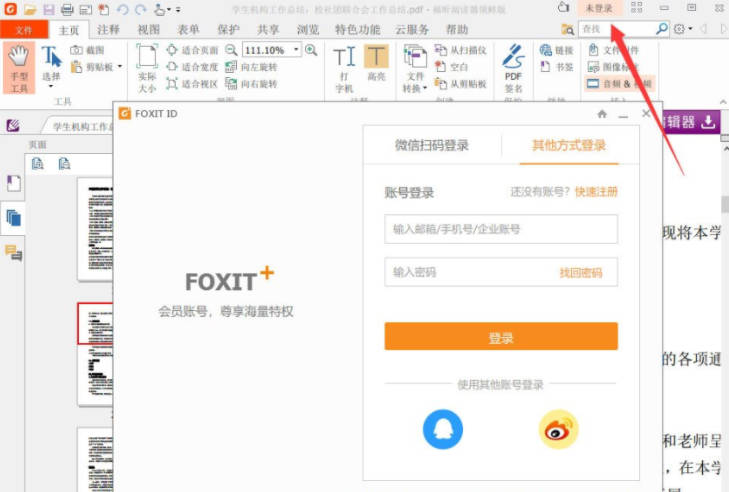
Task: Click the undo arrow in quick access toolbar
Action: click(123, 9)
